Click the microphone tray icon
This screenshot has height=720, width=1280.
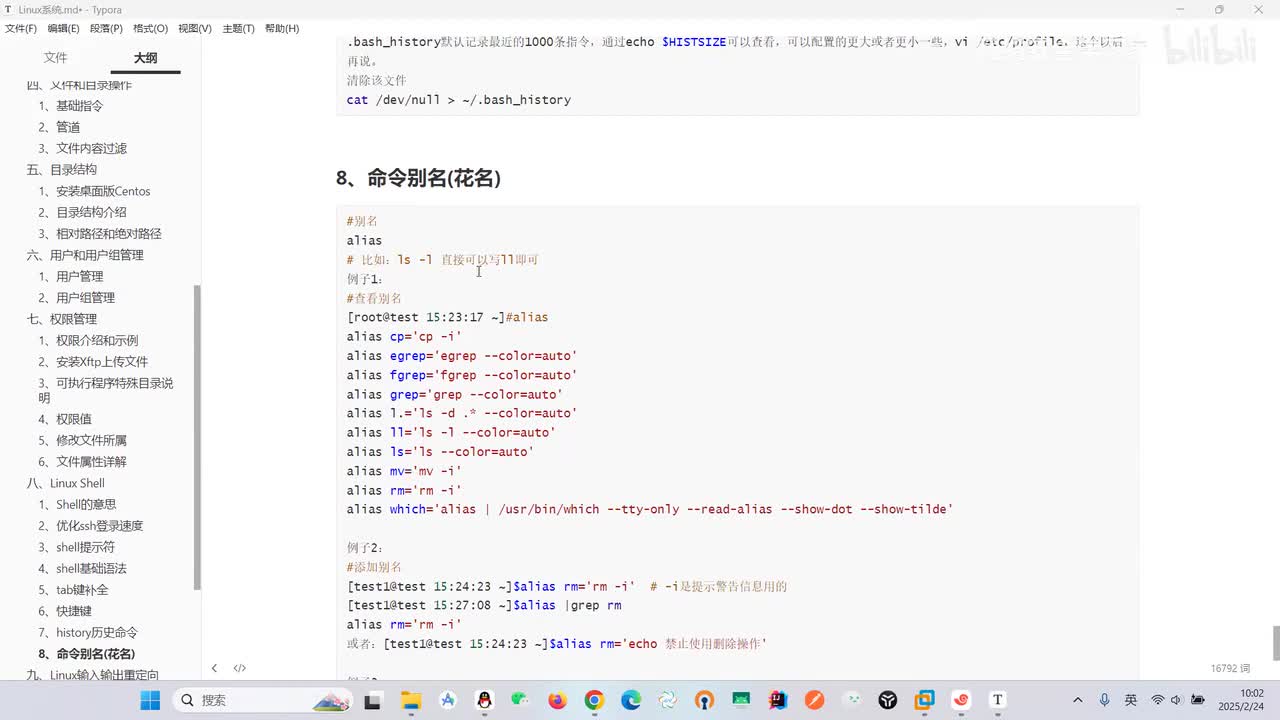tap(1104, 700)
